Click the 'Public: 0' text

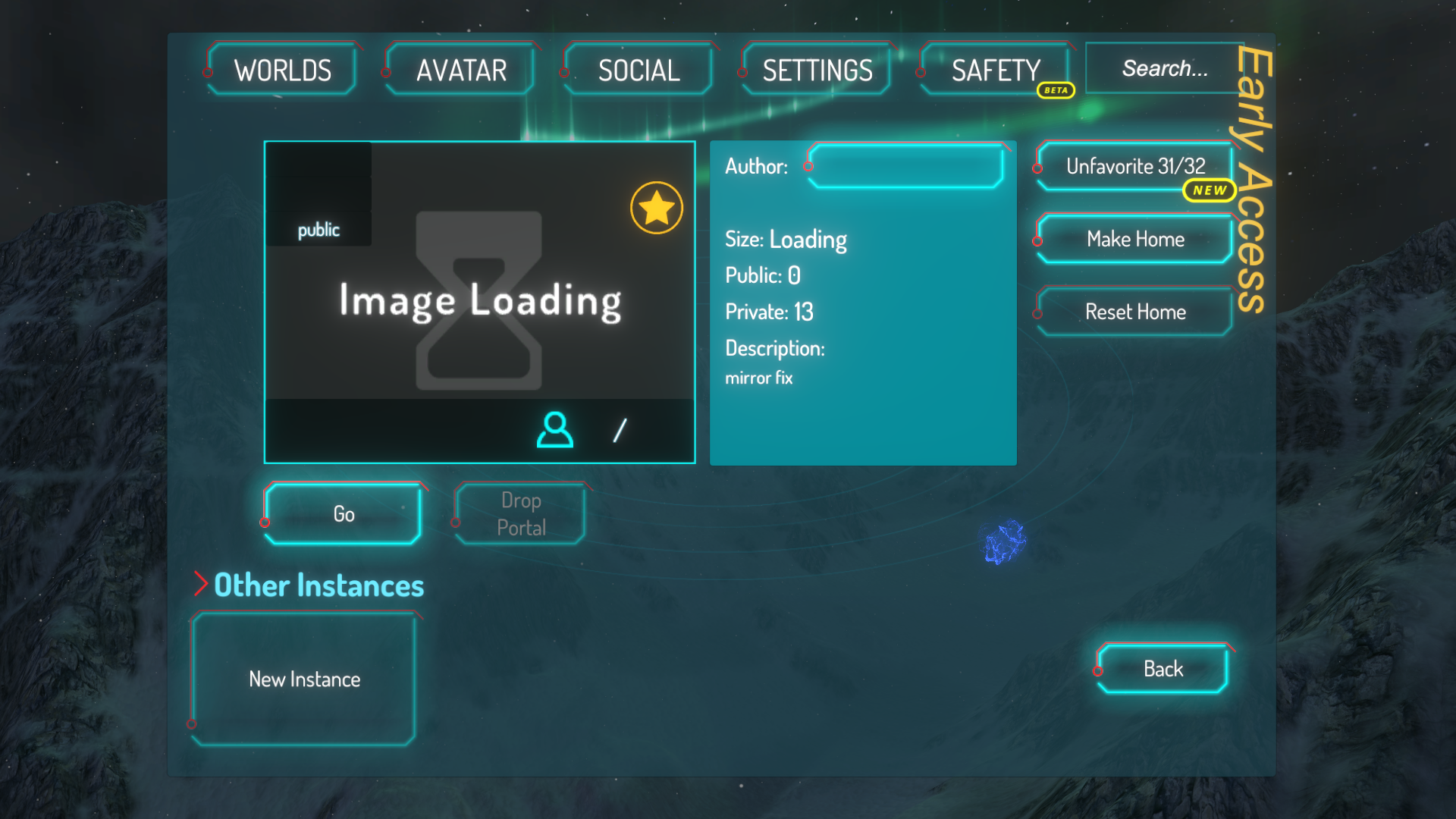763,275
